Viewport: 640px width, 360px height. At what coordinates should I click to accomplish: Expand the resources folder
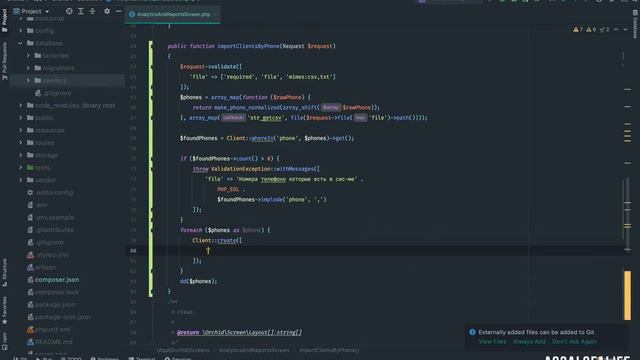20,130
